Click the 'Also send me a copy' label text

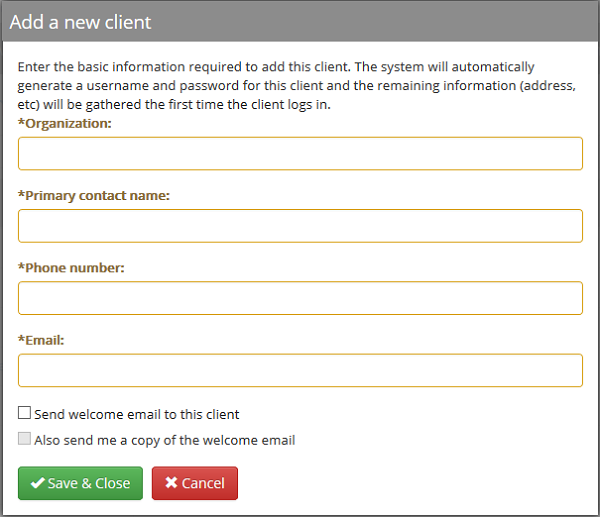tap(165, 440)
